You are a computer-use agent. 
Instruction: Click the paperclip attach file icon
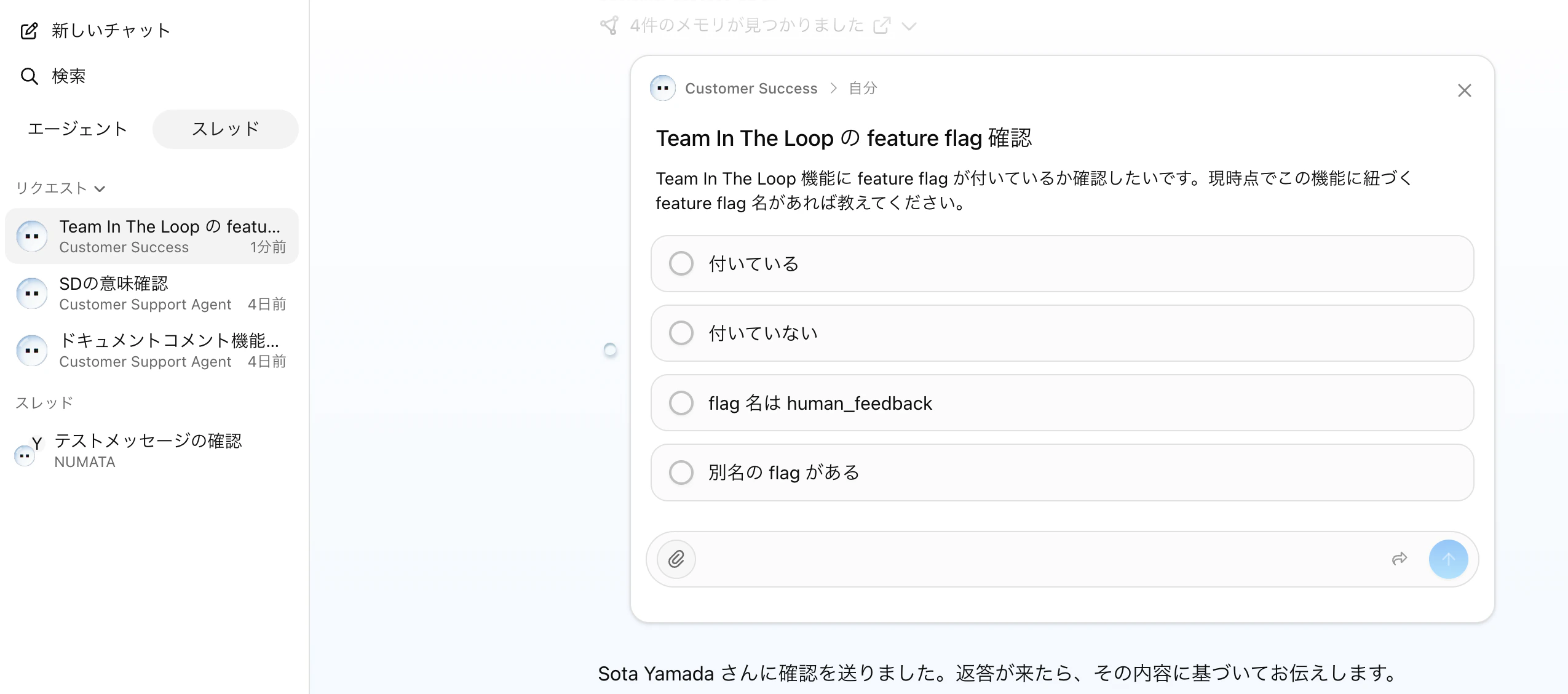[x=676, y=559]
